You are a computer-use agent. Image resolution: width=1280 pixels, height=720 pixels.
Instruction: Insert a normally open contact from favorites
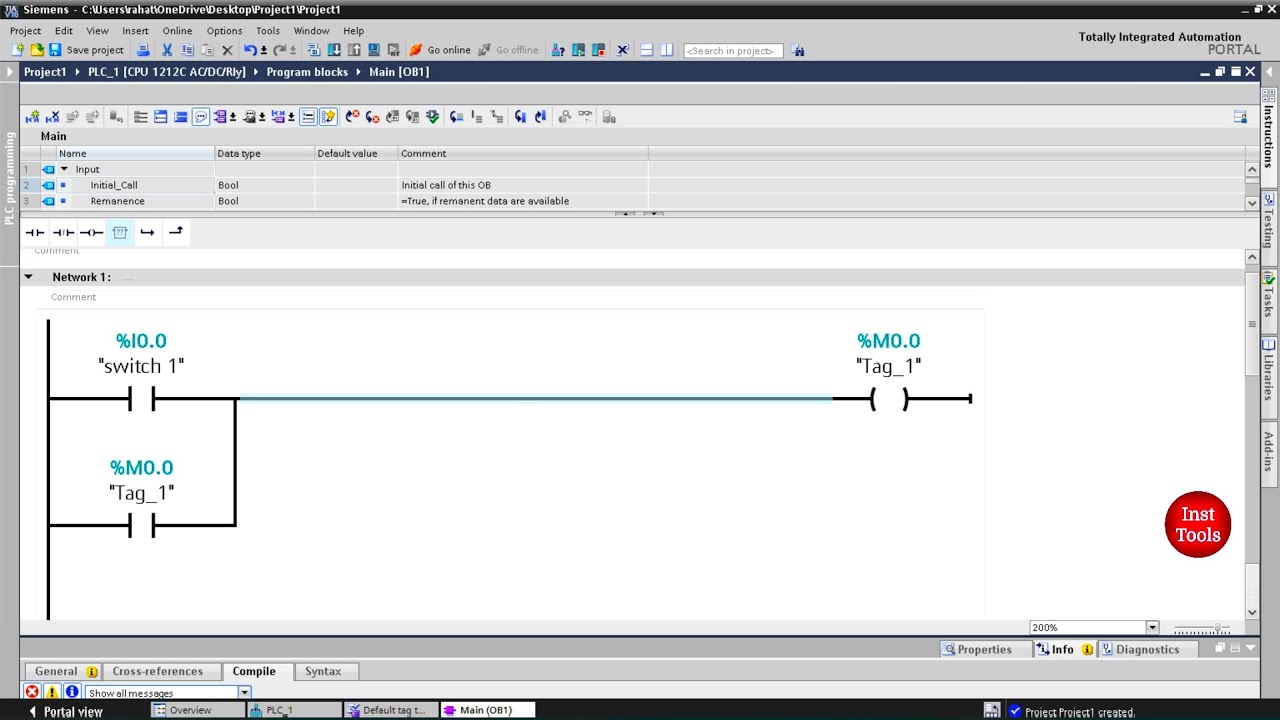tap(35, 232)
